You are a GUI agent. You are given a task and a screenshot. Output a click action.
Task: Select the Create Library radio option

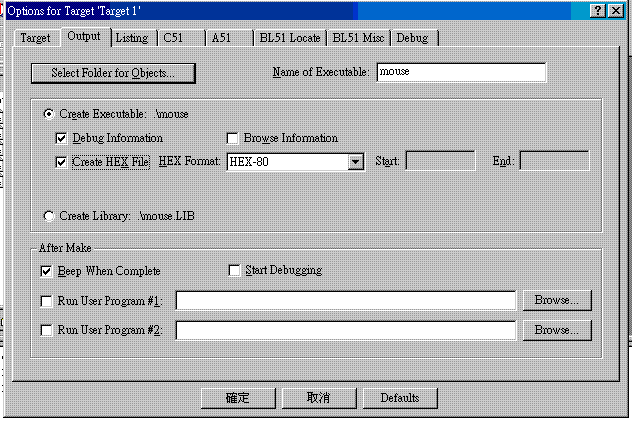point(49,216)
